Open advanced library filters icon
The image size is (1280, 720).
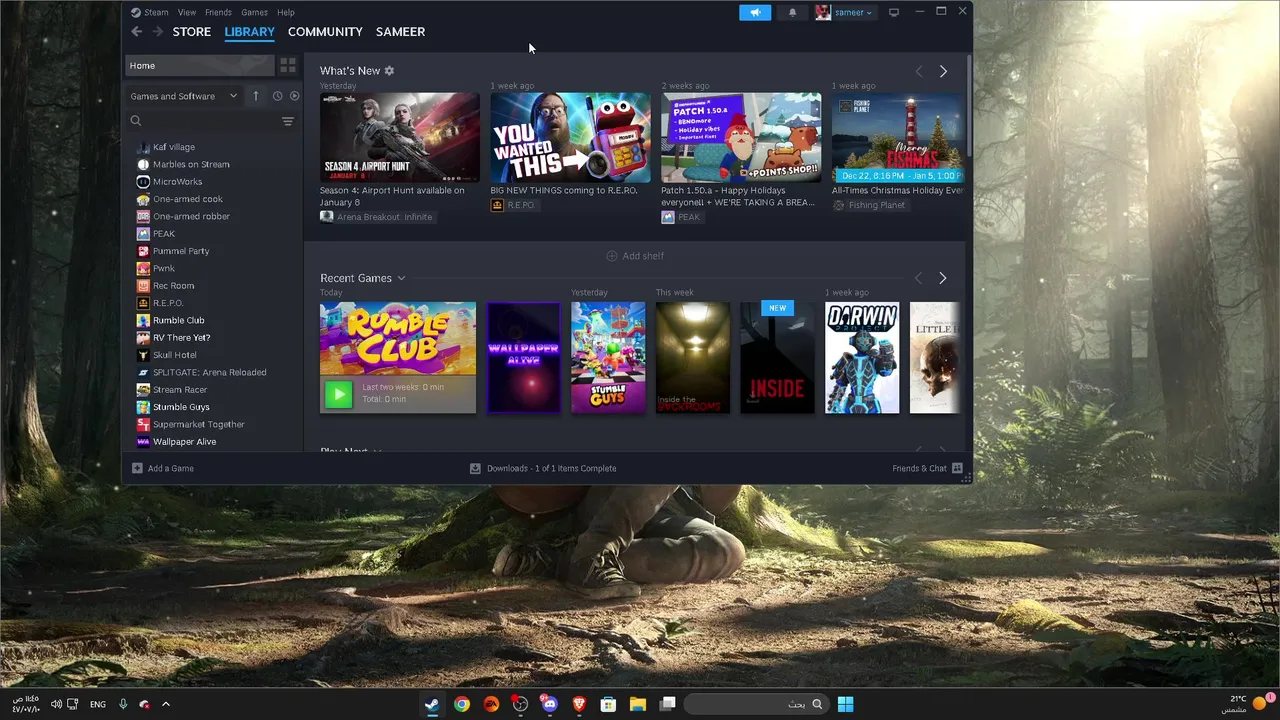coord(288,121)
